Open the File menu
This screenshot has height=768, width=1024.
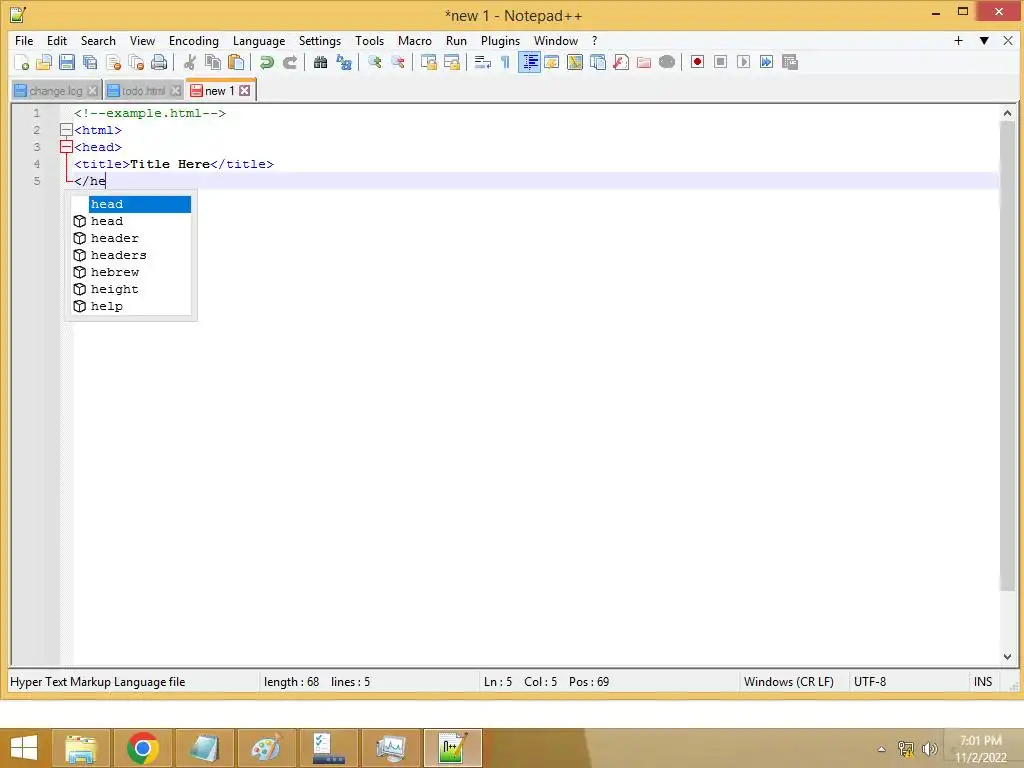point(24,40)
